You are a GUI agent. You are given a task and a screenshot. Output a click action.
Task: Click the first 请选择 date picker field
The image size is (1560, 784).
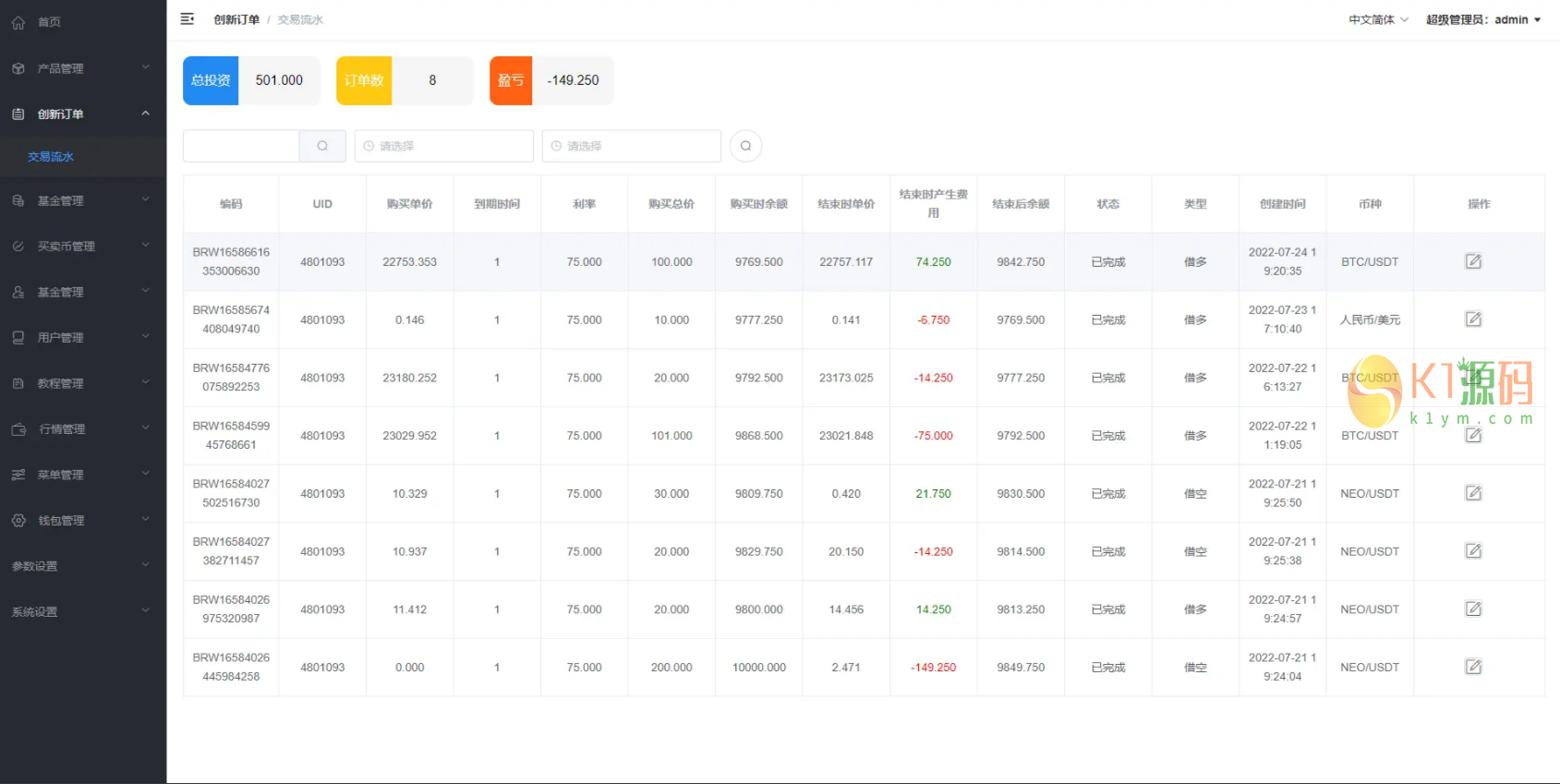(443, 146)
